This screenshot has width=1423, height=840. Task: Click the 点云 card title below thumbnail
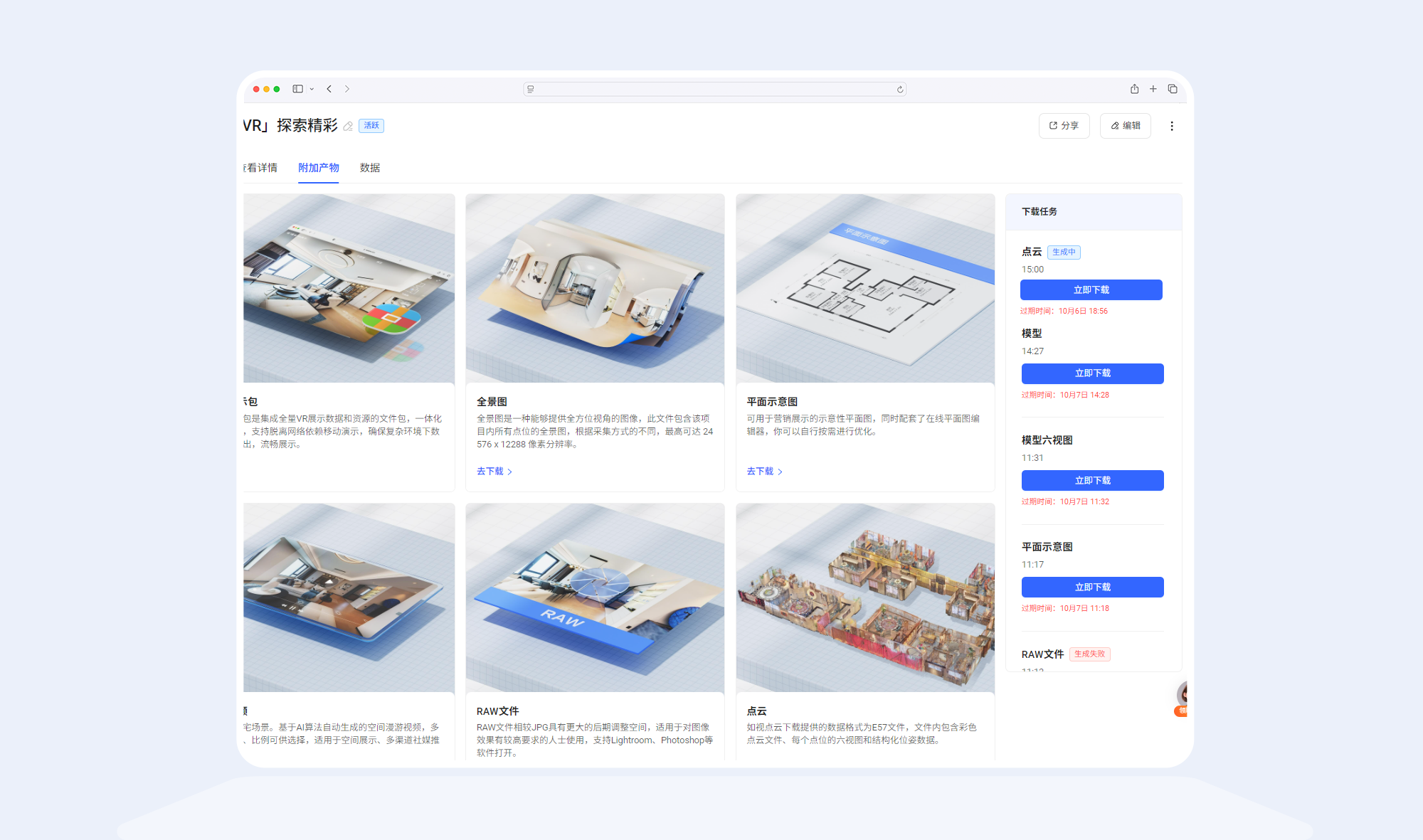coord(756,711)
